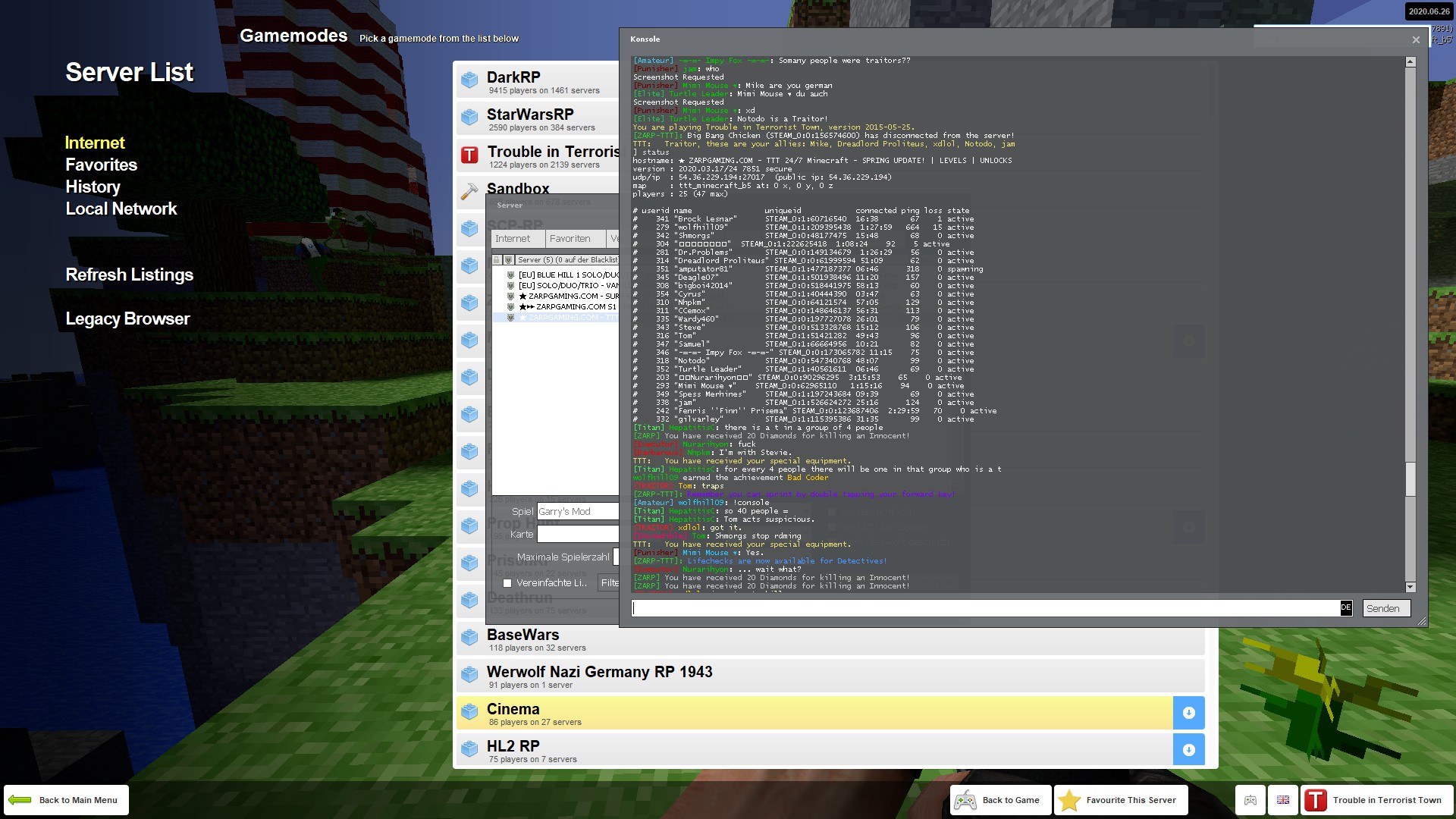This screenshot has width=1456, height=819.
Task: Click the Cinema gamemode cube icon
Action: pos(469,711)
